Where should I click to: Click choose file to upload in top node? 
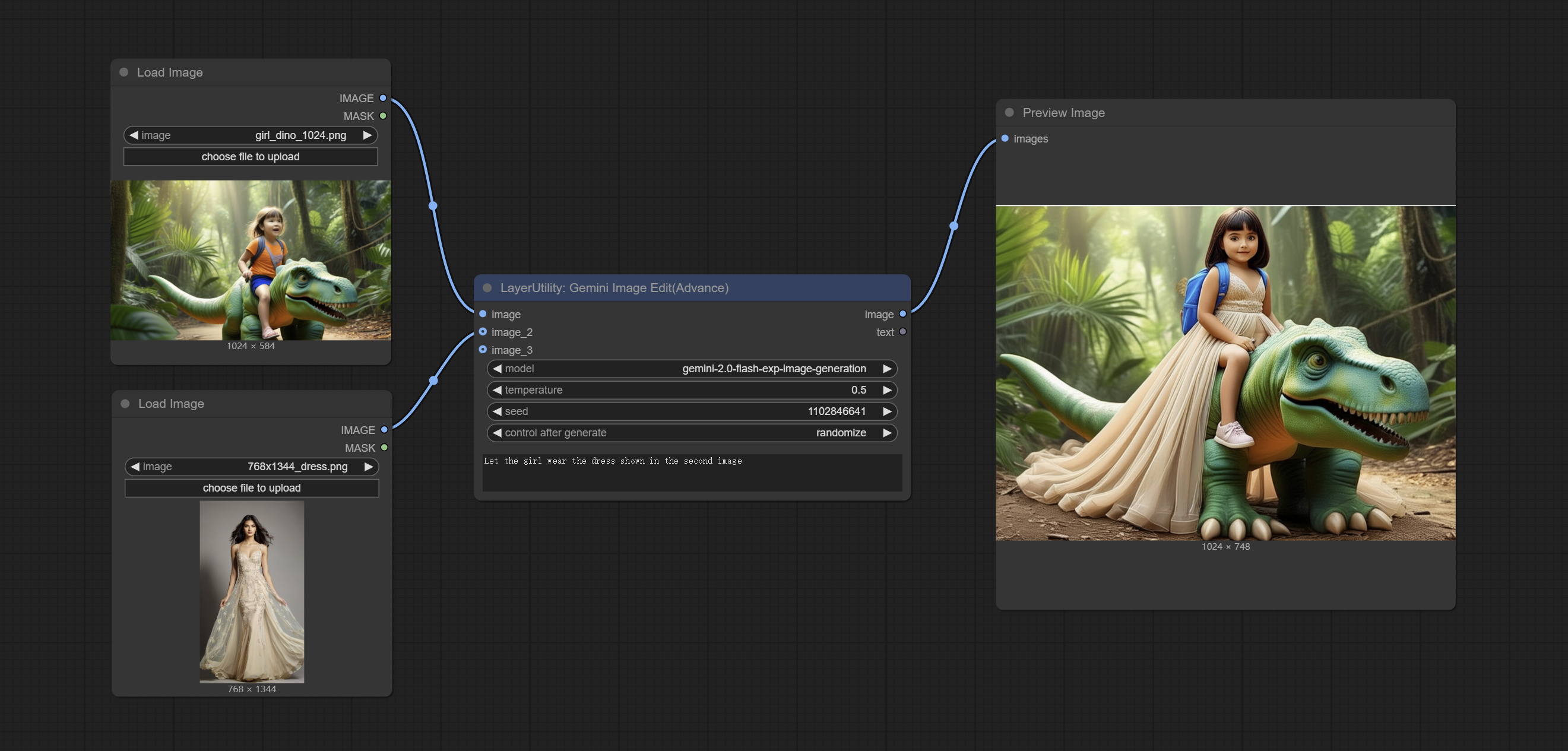pos(250,156)
